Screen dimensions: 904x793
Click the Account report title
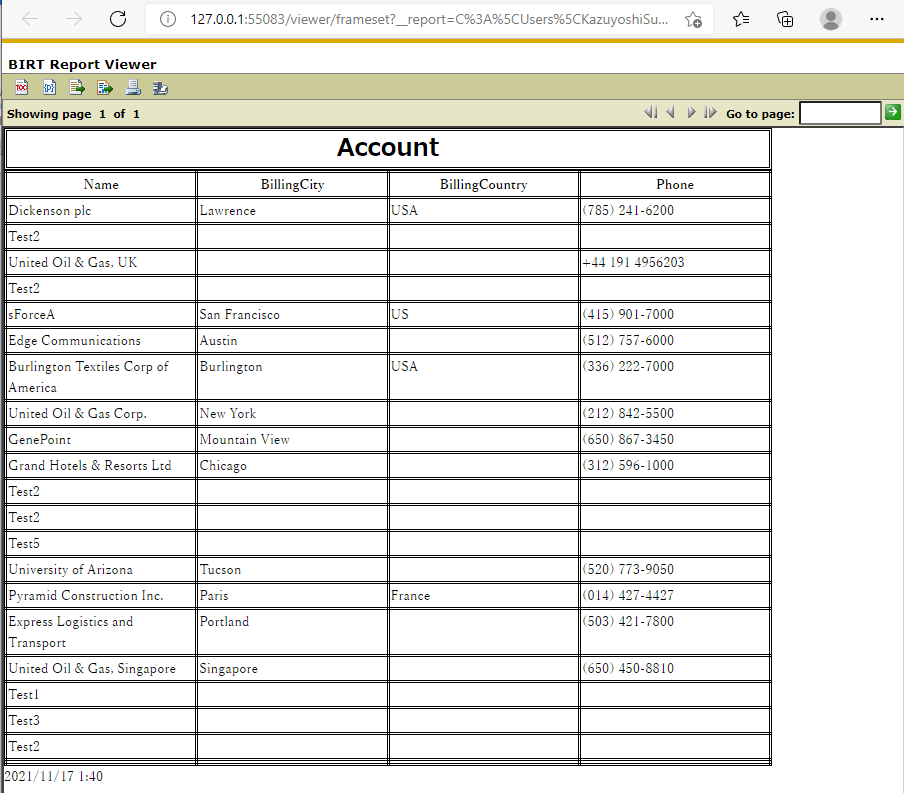point(388,147)
